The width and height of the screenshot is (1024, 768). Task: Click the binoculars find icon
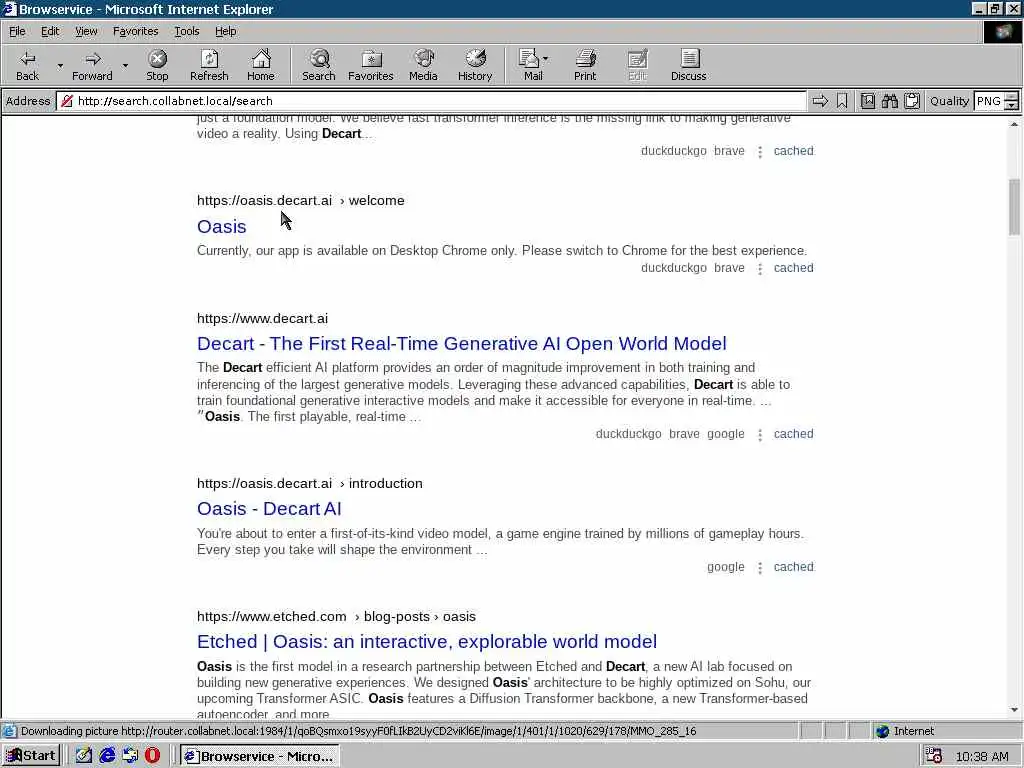tap(890, 101)
